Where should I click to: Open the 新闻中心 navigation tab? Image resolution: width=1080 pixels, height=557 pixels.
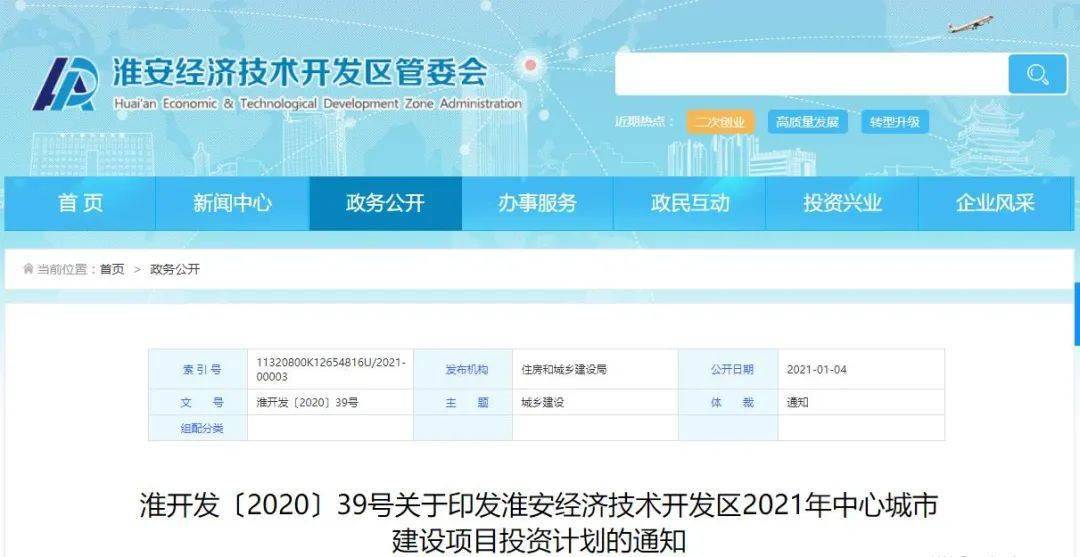(x=232, y=203)
